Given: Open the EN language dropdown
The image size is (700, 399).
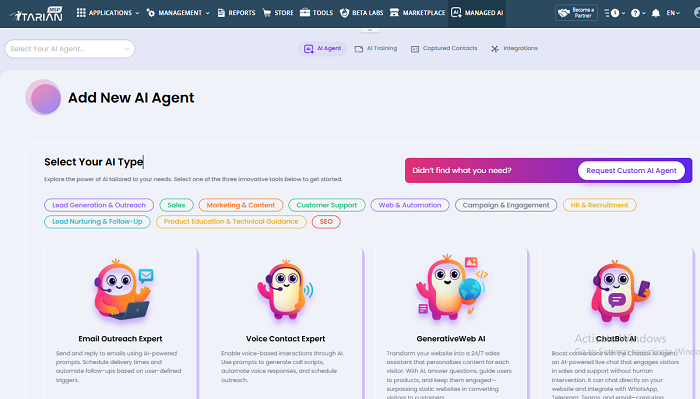Looking at the screenshot, I should click(x=673, y=13).
